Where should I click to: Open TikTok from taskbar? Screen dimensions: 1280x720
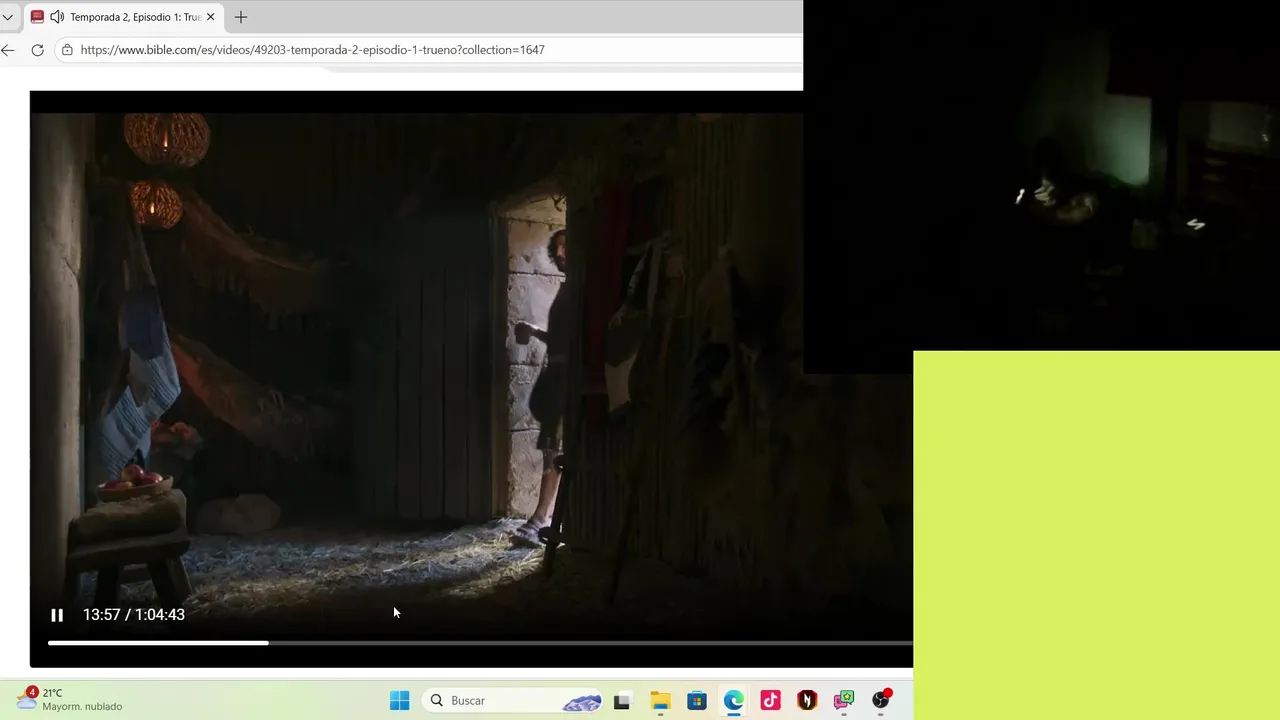click(770, 701)
